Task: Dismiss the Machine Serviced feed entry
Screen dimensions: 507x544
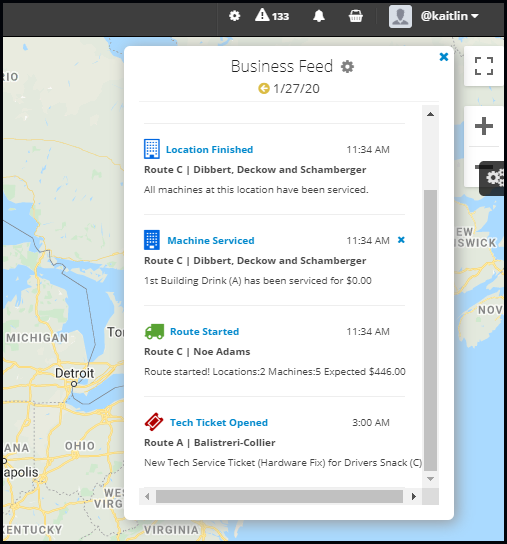Action: 401,240
